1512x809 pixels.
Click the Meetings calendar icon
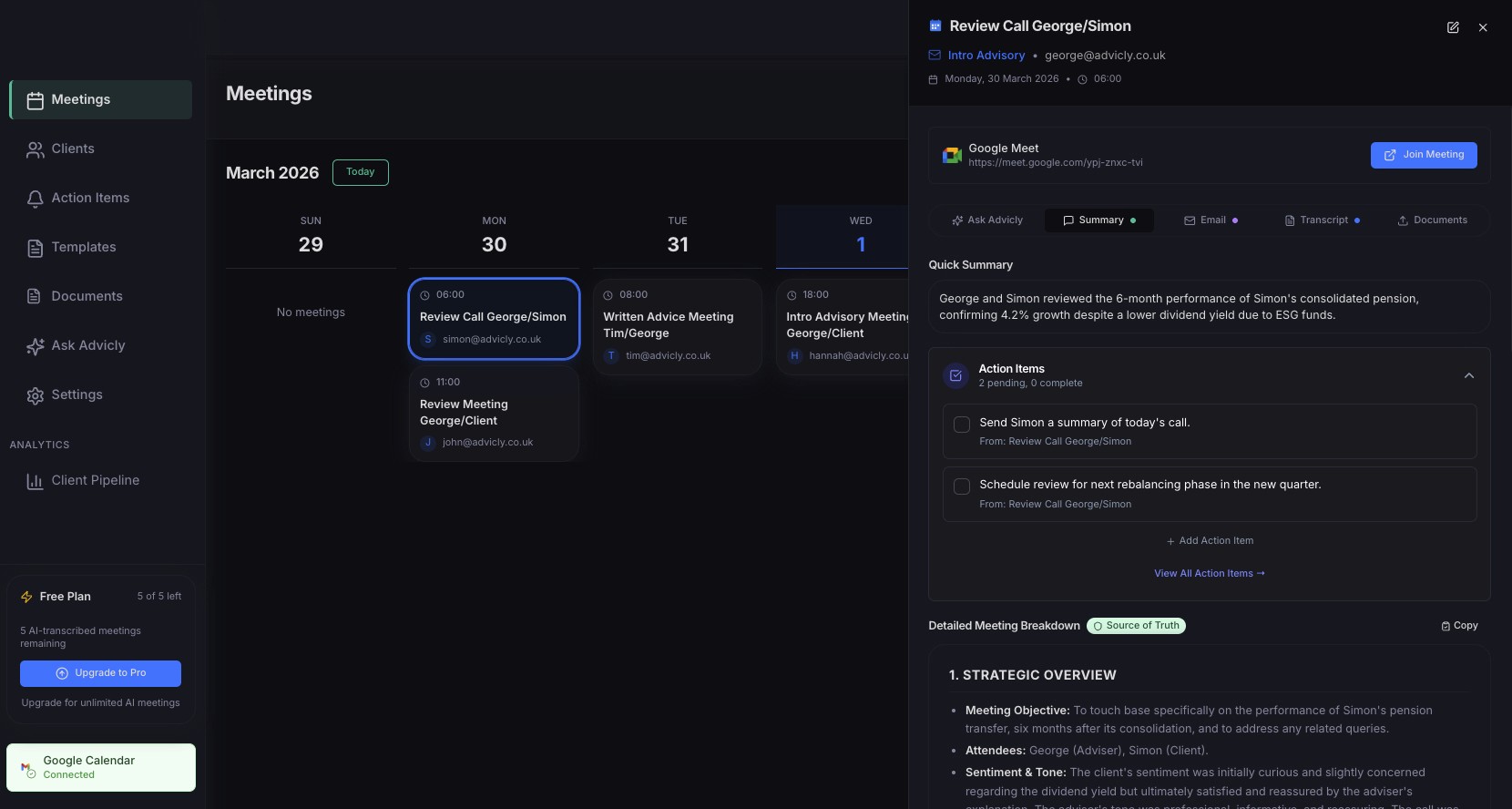(x=35, y=100)
